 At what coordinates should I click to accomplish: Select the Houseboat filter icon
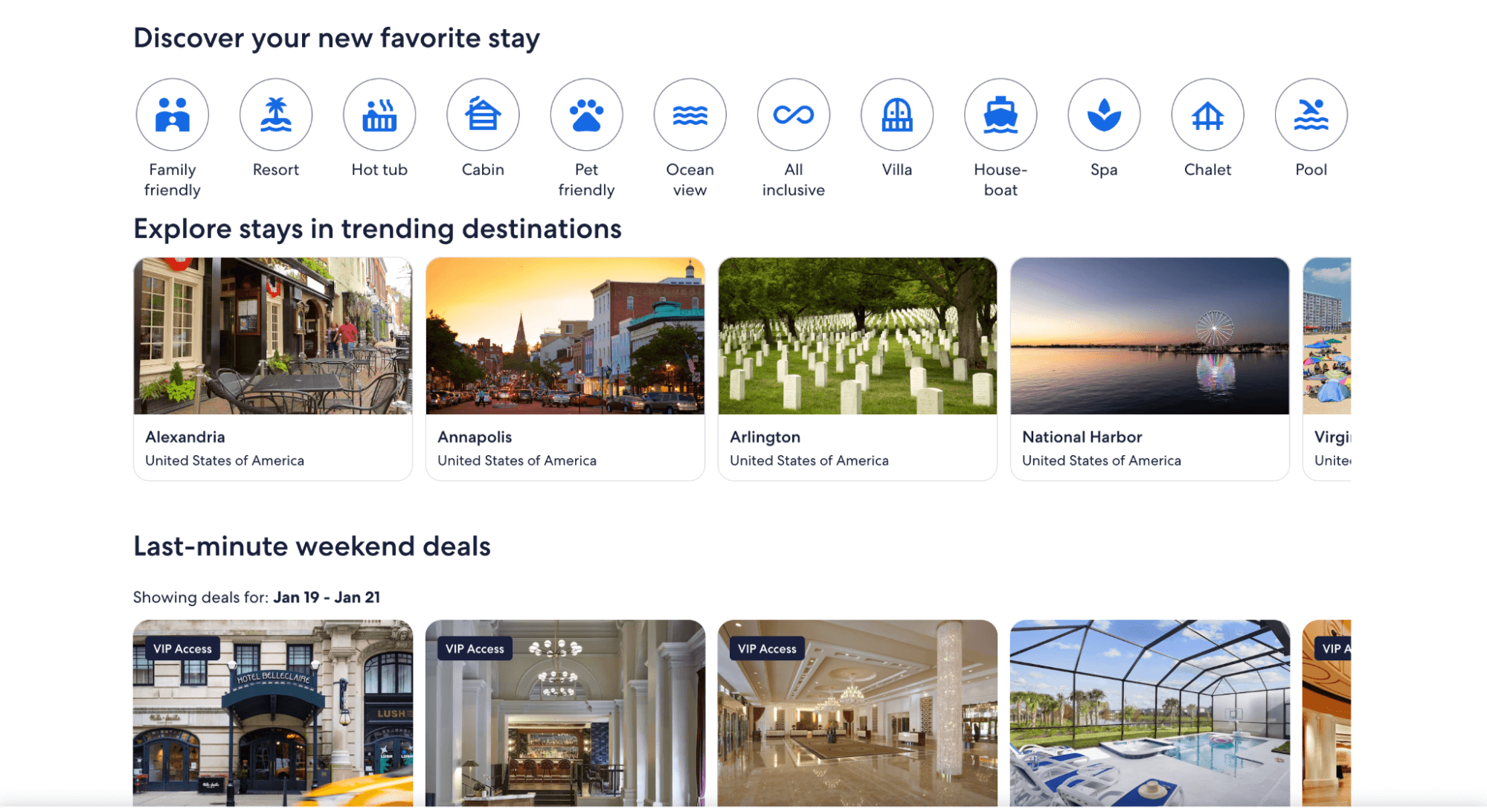(x=1000, y=114)
